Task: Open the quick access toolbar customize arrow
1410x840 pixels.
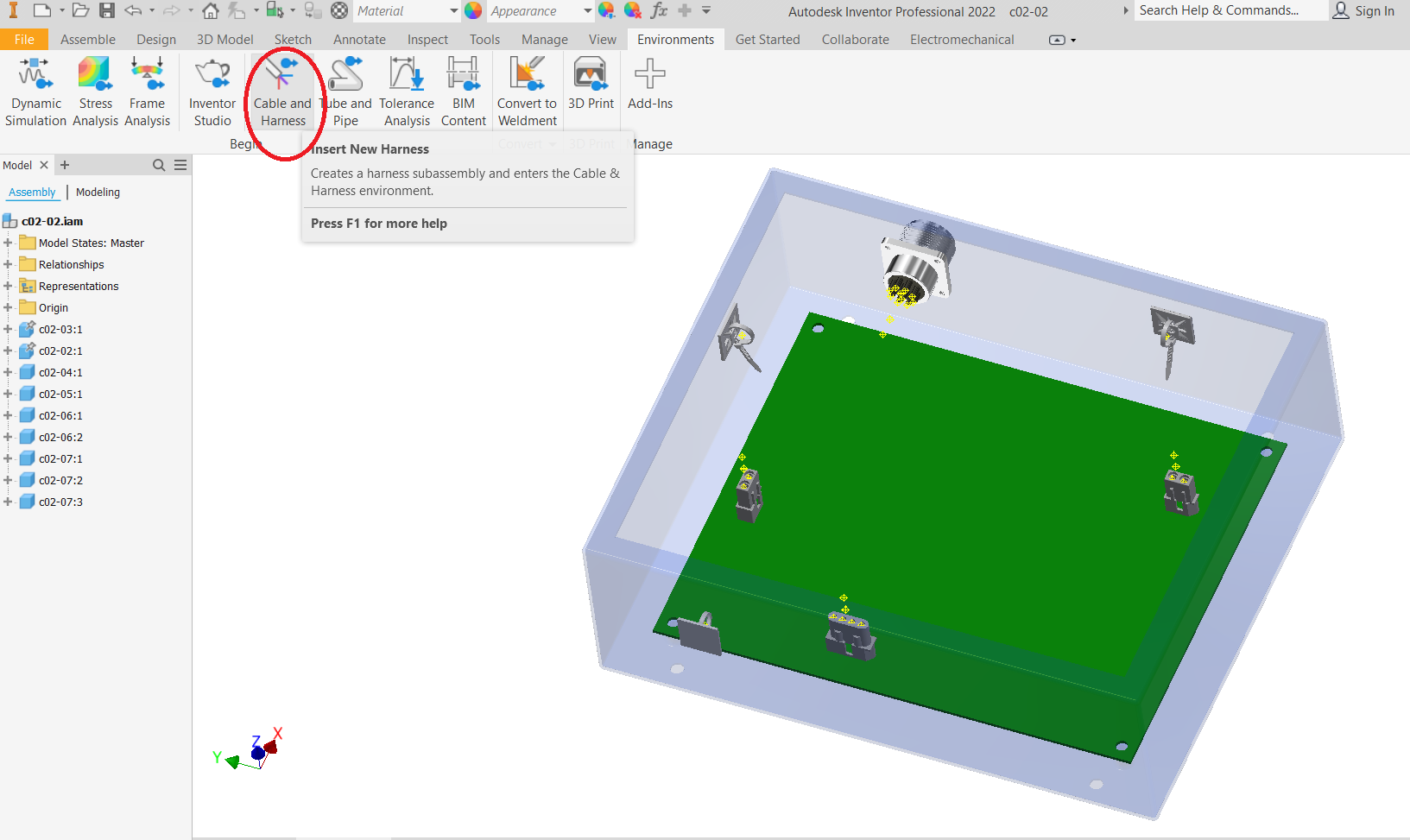Action: [706, 10]
